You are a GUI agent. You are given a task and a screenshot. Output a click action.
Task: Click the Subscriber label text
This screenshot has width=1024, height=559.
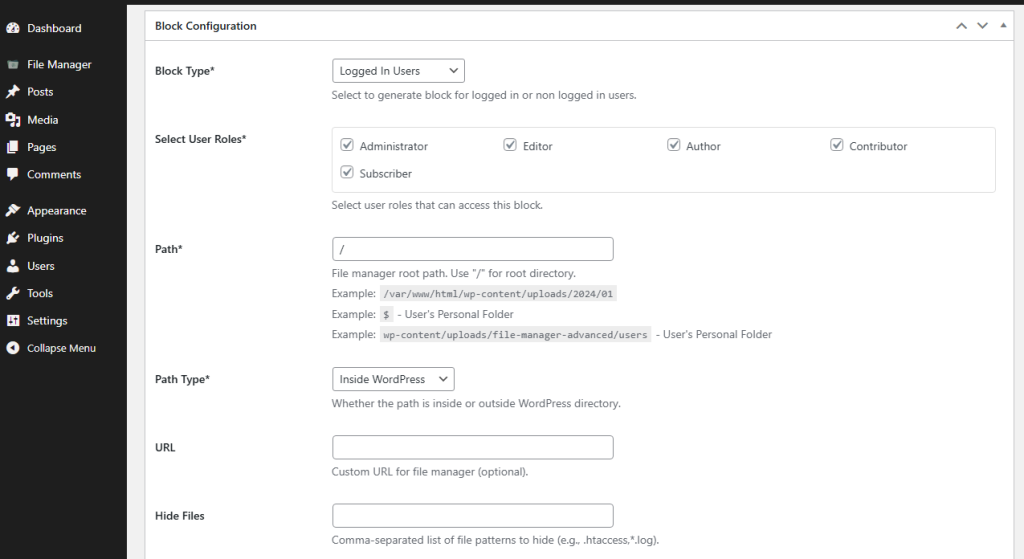pyautogui.click(x=386, y=174)
